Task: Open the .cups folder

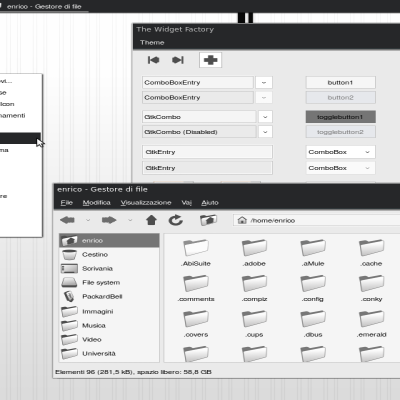Action: pos(254,324)
